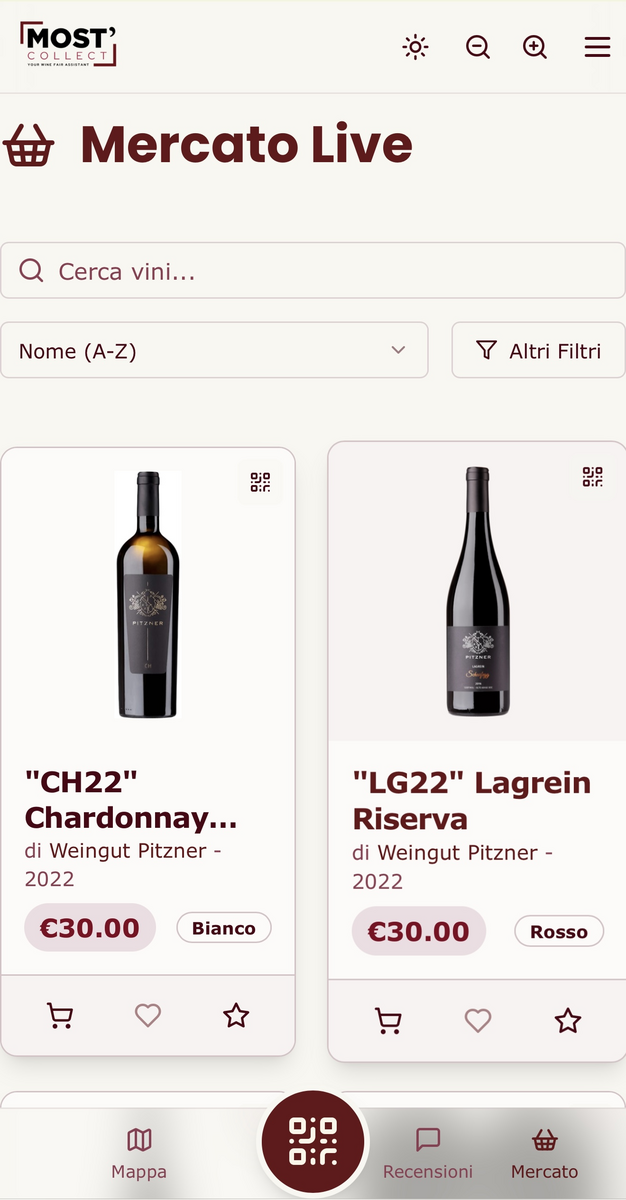This screenshot has width=626, height=1200.
Task: Toggle favorite heart on CH22 Chardonnay
Action: click(x=148, y=1016)
